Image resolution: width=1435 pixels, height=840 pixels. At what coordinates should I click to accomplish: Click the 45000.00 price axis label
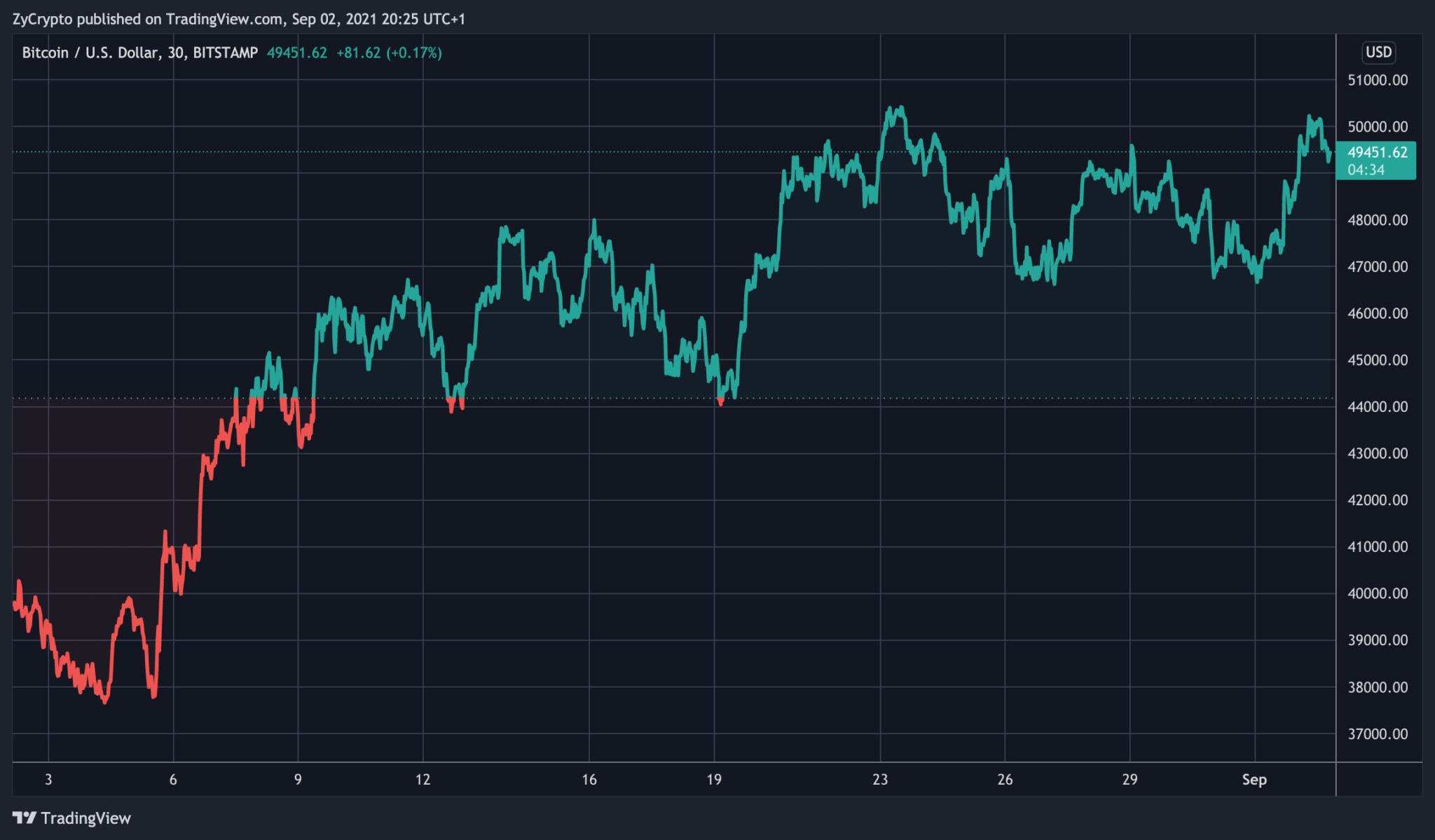pyautogui.click(x=1378, y=360)
